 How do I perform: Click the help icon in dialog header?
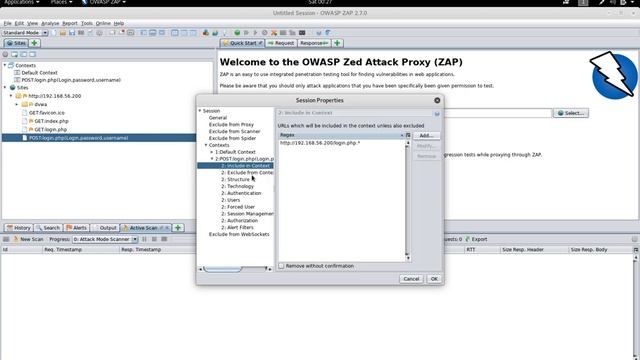(x=437, y=113)
